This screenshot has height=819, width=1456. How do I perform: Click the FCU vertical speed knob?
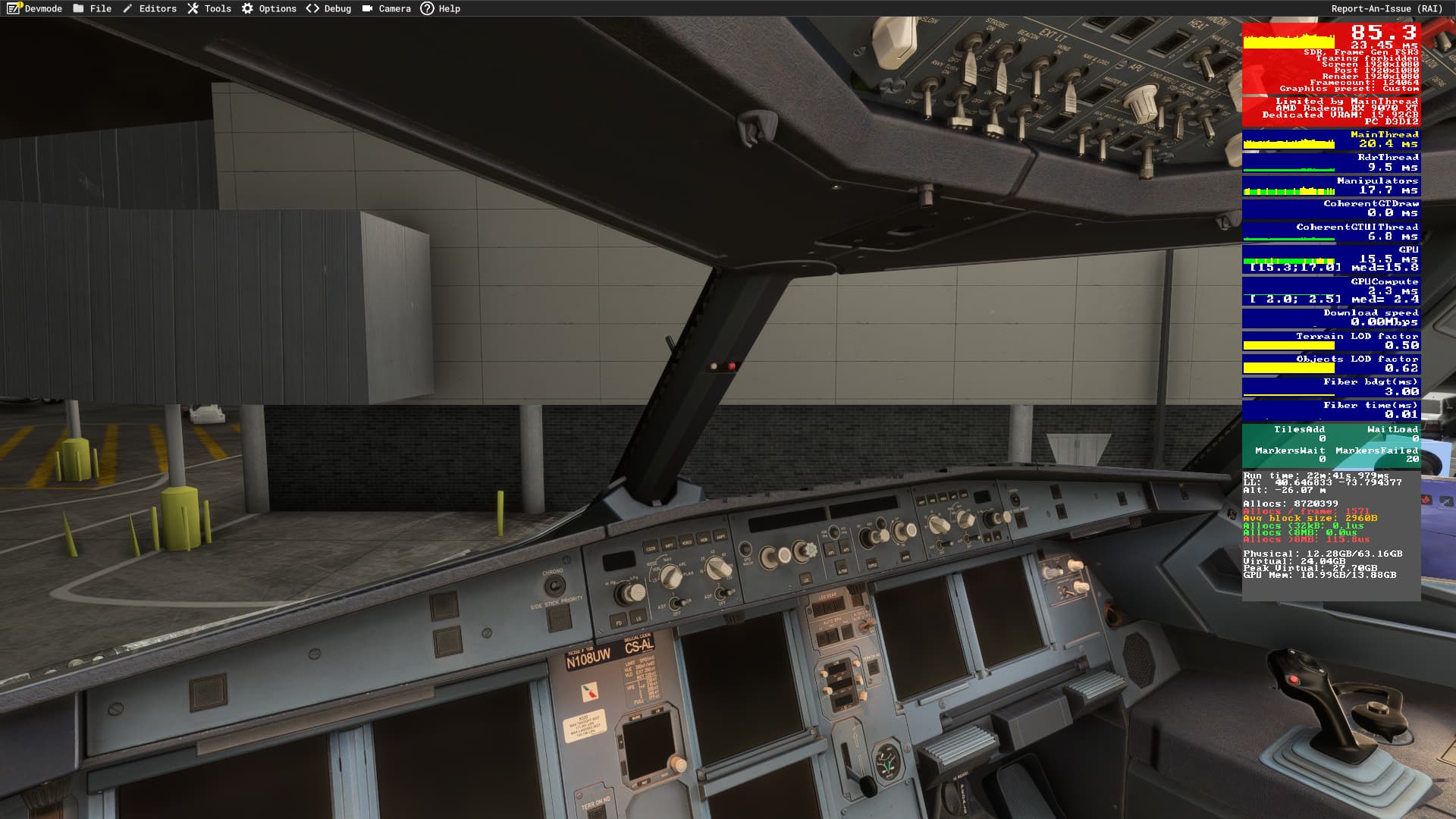click(905, 531)
